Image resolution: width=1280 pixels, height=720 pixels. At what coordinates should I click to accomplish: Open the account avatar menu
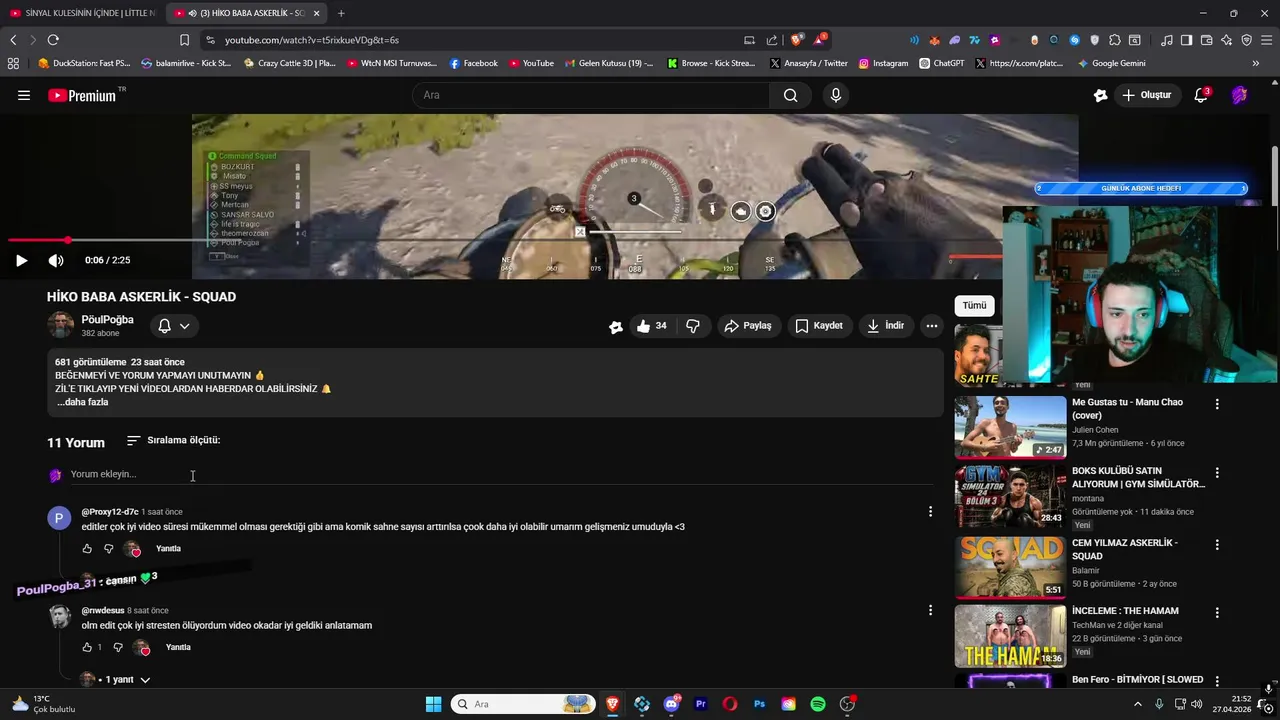point(1240,95)
